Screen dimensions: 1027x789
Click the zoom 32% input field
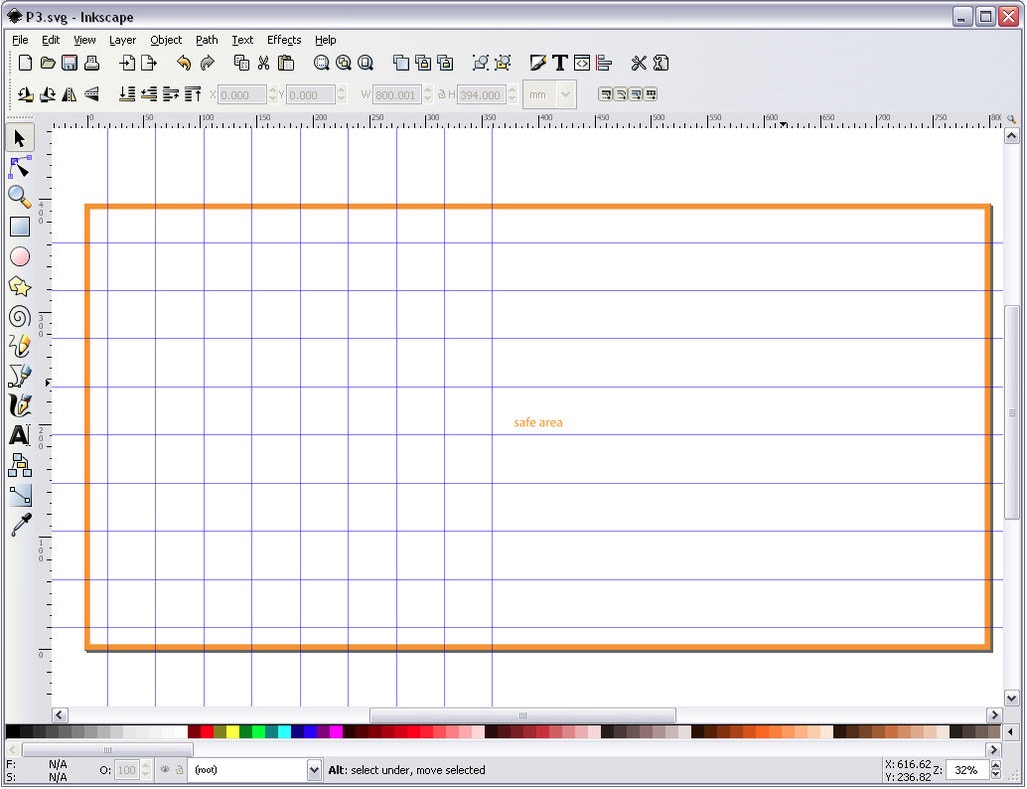967,770
